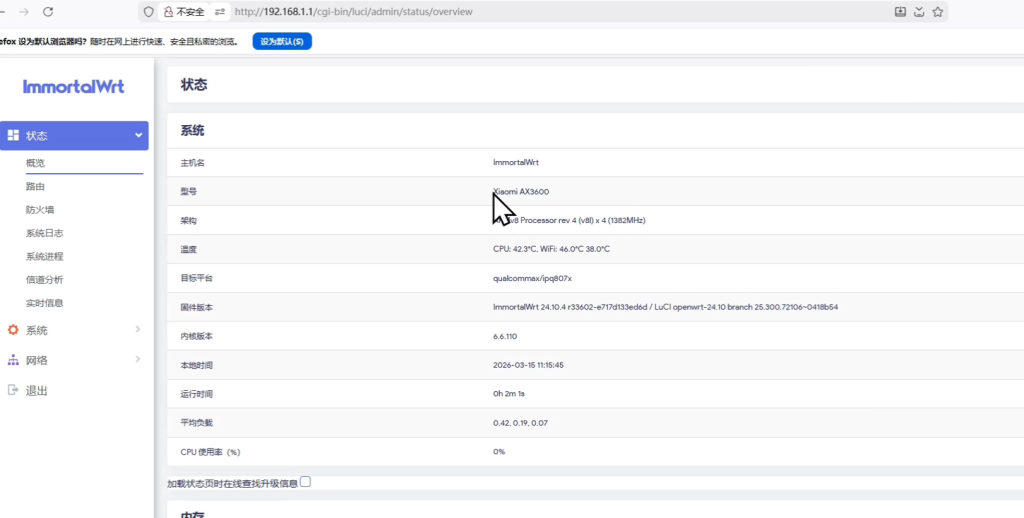1024x518 pixels.
Task: Expand the 系统 menu arrow
Action: [138, 330]
